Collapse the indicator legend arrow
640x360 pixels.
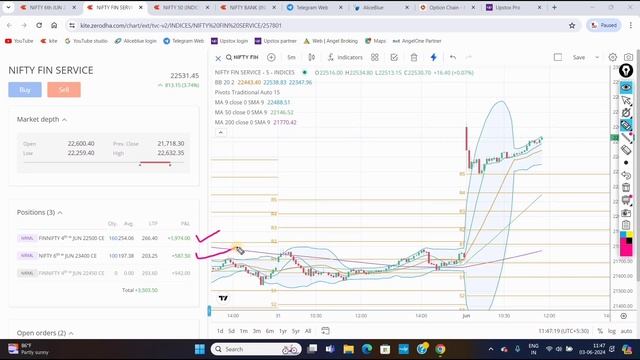tap(220, 132)
